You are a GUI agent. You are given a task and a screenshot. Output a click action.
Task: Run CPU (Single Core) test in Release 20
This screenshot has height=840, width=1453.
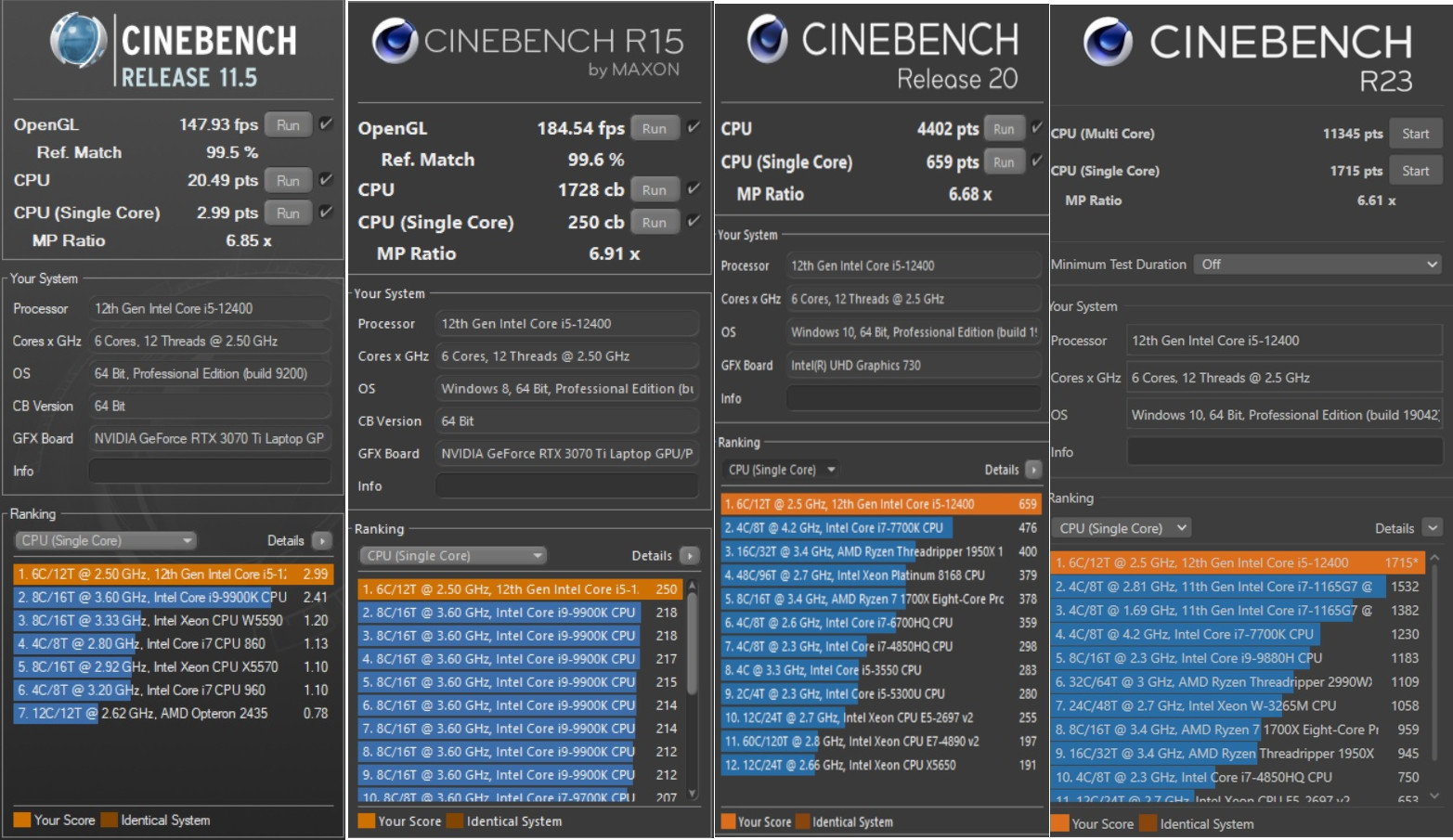pos(1004,162)
